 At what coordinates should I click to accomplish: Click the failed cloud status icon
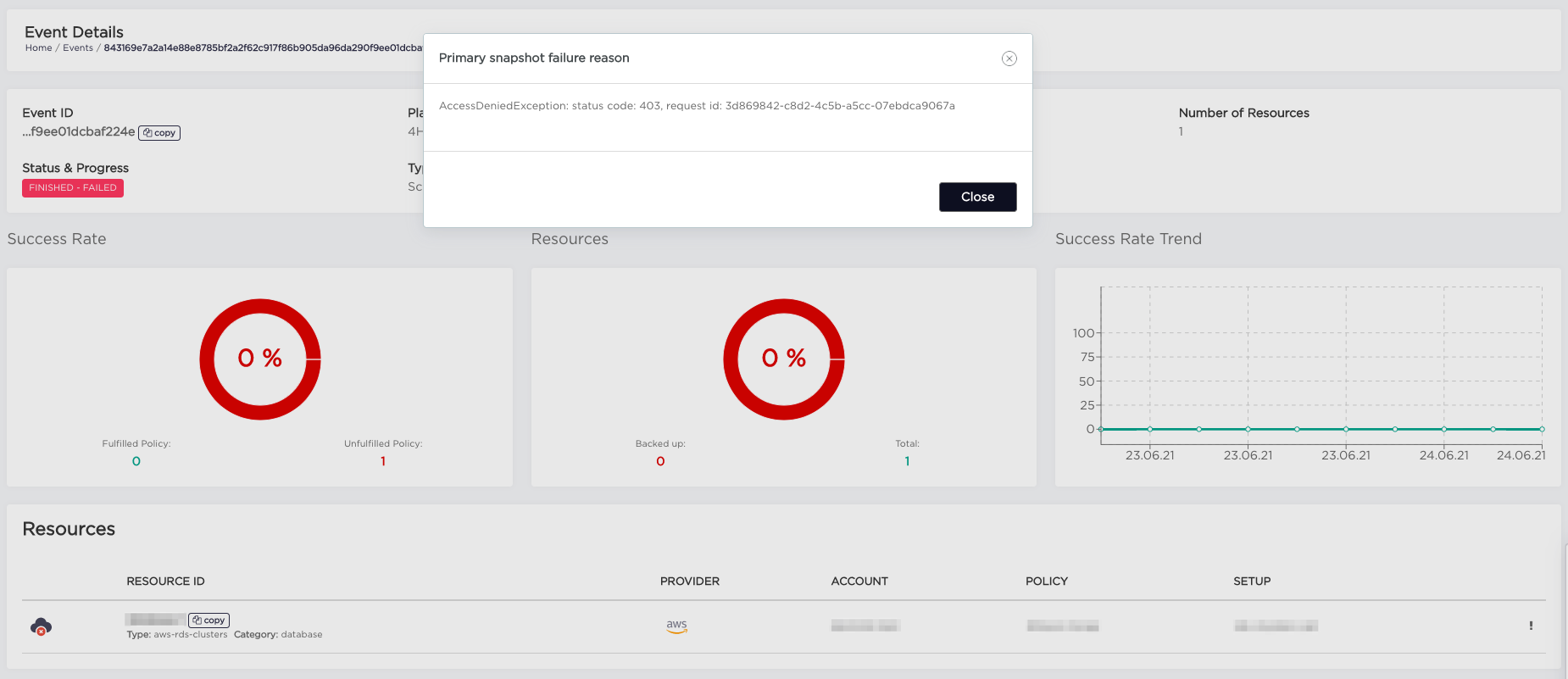tap(41, 626)
